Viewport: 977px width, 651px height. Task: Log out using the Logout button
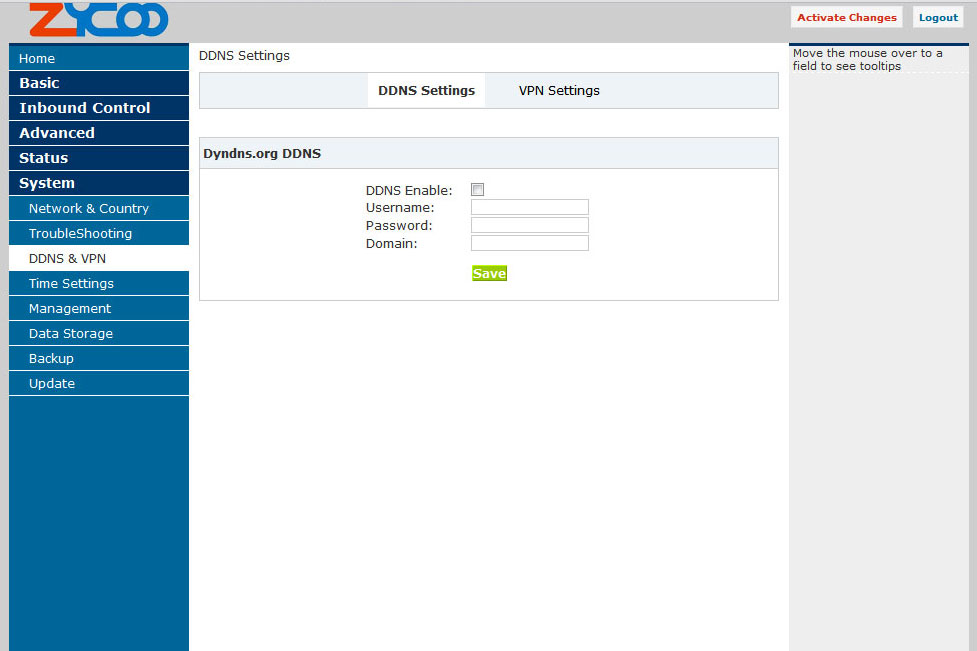click(938, 17)
